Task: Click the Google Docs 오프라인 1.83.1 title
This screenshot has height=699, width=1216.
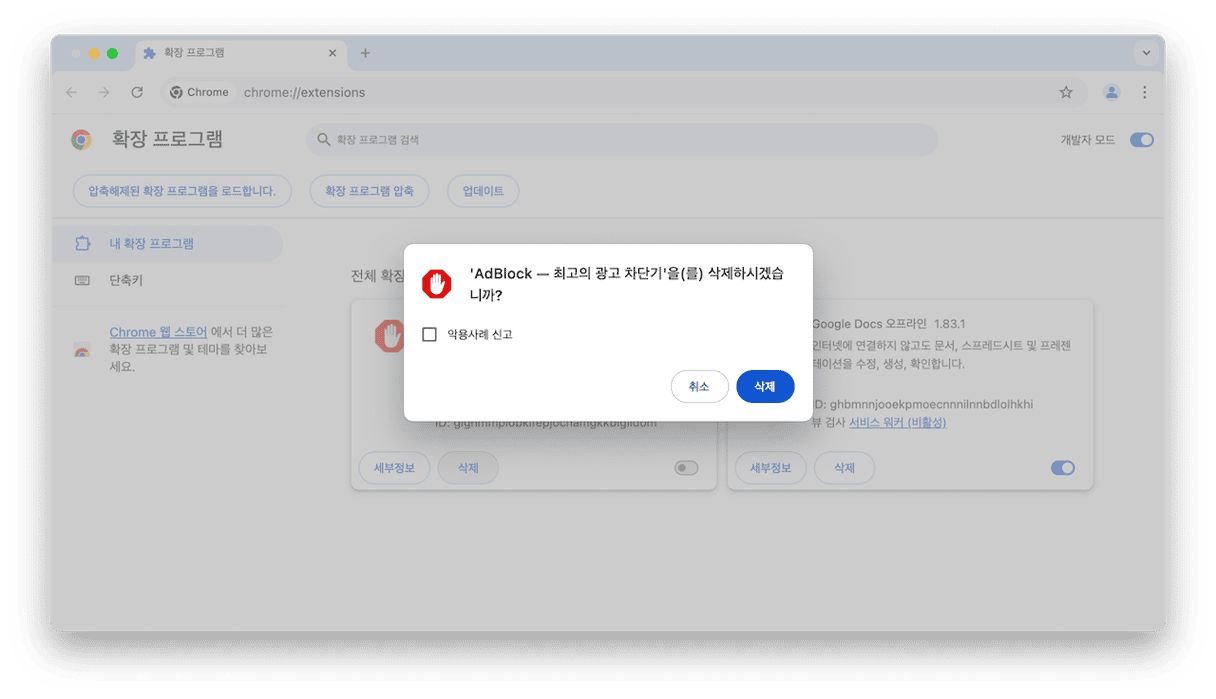Action: [888, 325]
